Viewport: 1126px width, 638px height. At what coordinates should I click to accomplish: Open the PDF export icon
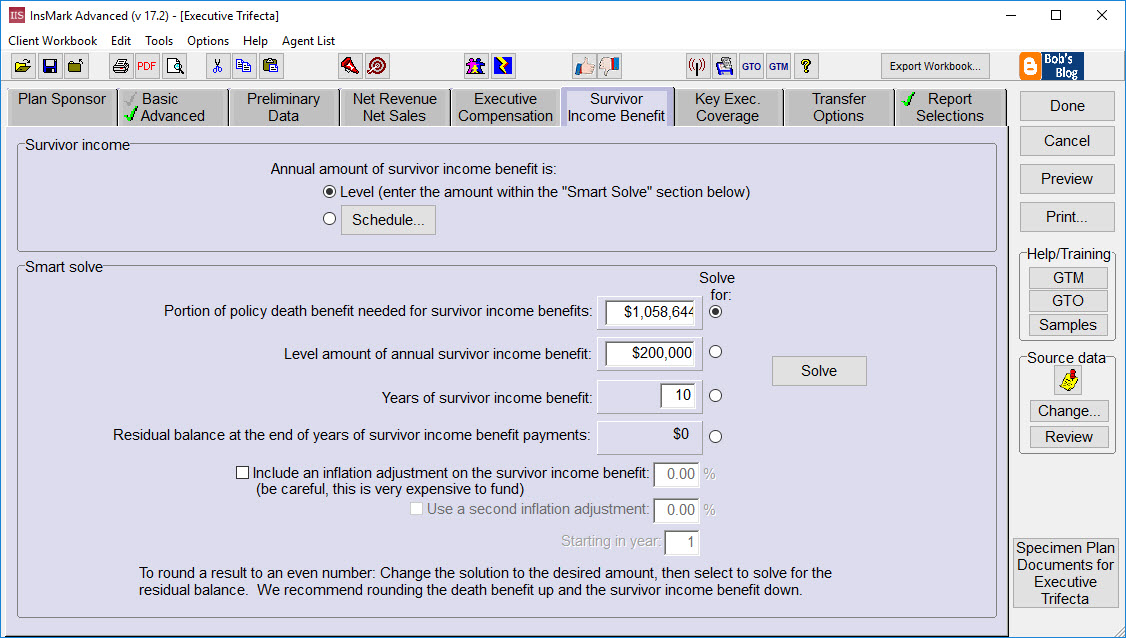[x=147, y=66]
